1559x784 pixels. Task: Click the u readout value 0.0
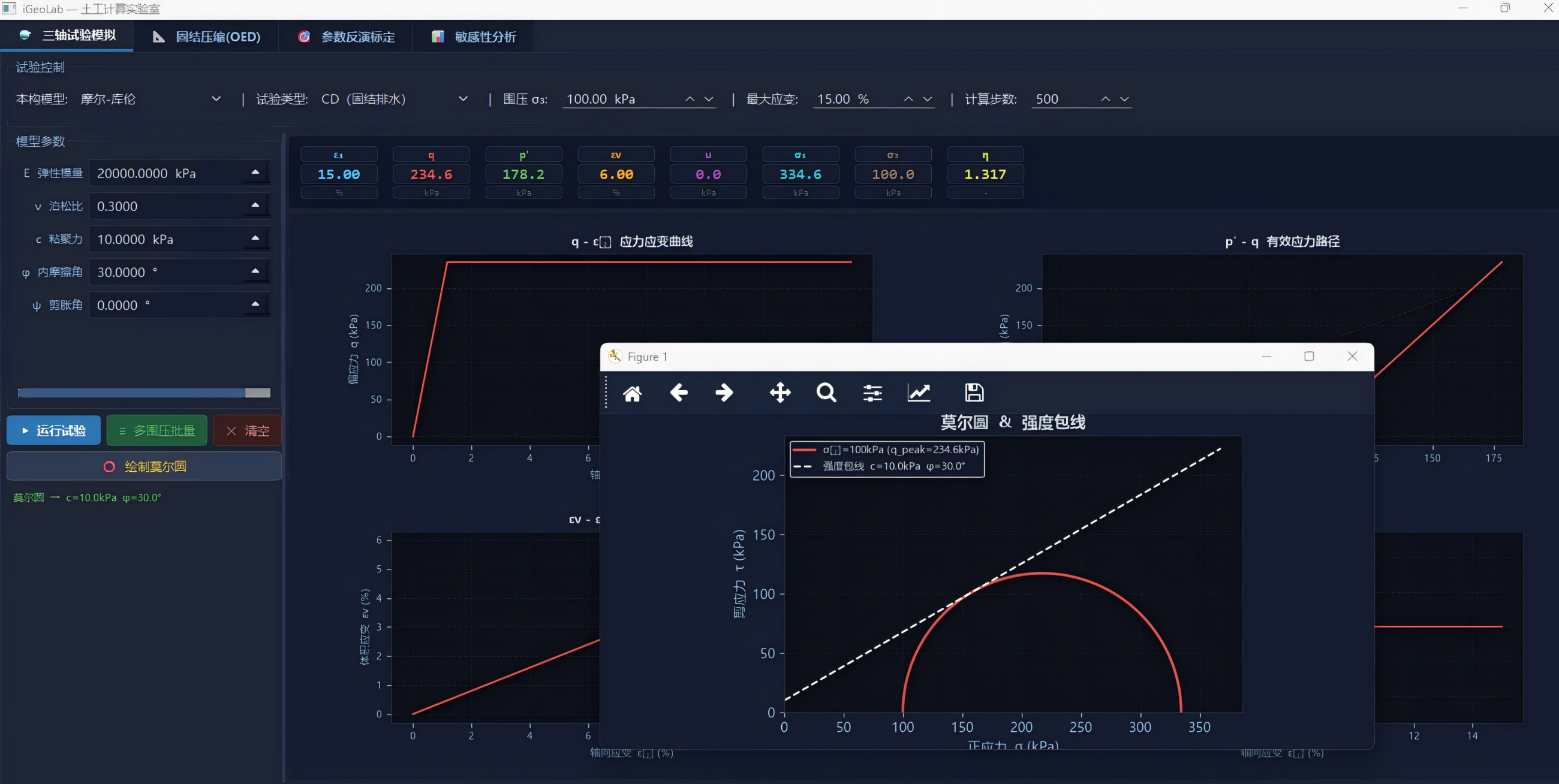[x=709, y=174]
